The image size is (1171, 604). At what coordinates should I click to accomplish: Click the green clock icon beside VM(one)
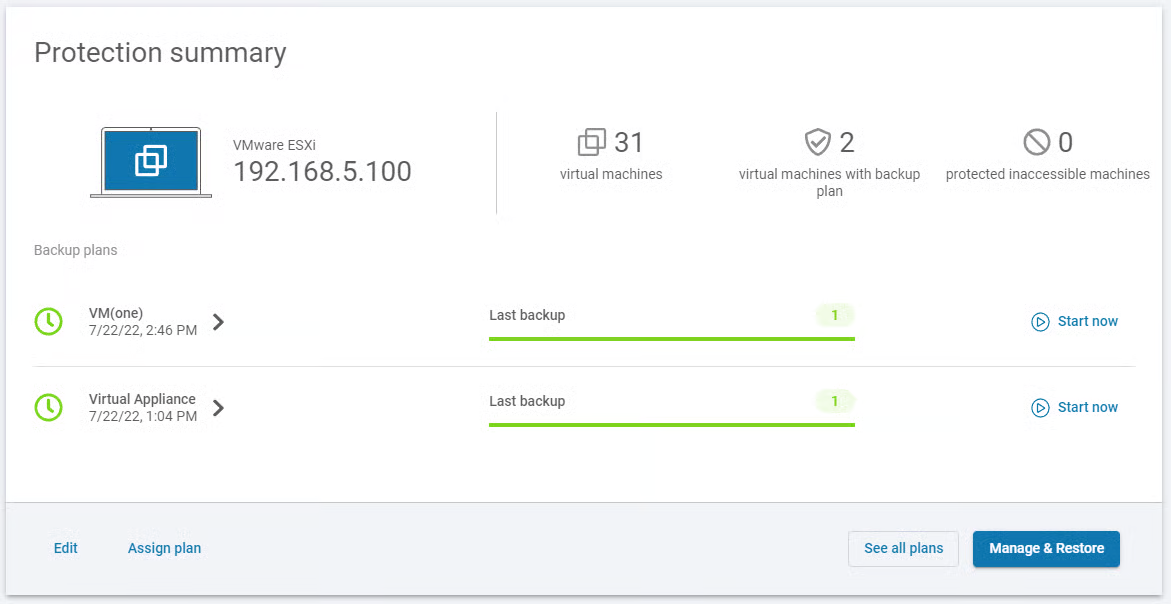pyautogui.click(x=48, y=321)
